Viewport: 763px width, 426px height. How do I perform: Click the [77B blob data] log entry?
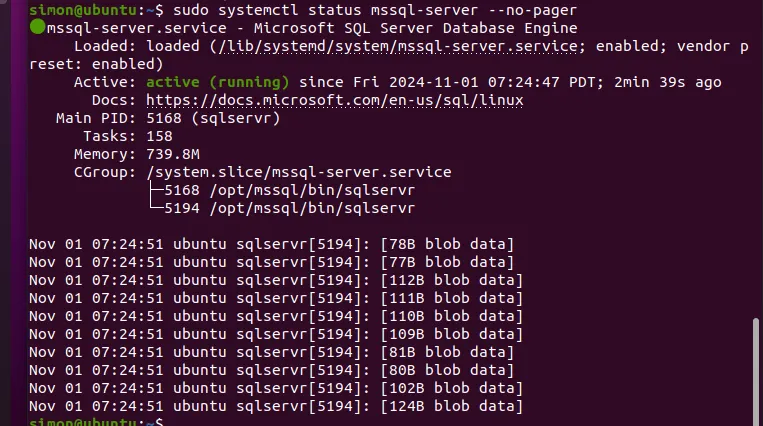447,262
